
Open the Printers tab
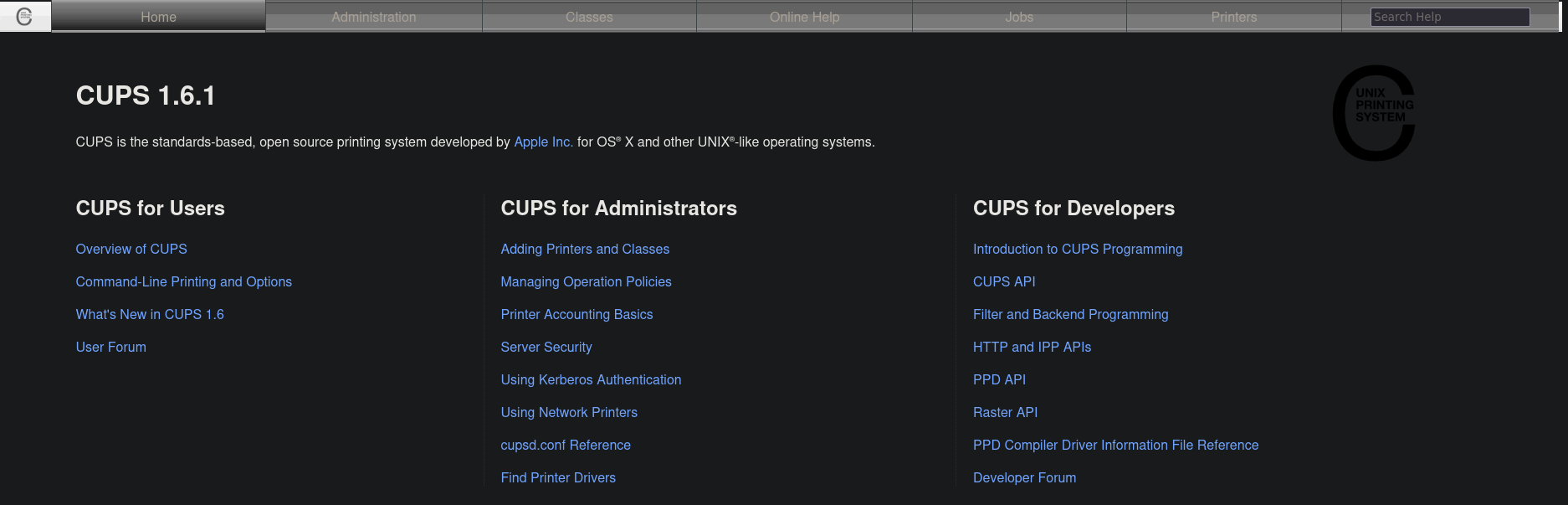[x=1234, y=17]
